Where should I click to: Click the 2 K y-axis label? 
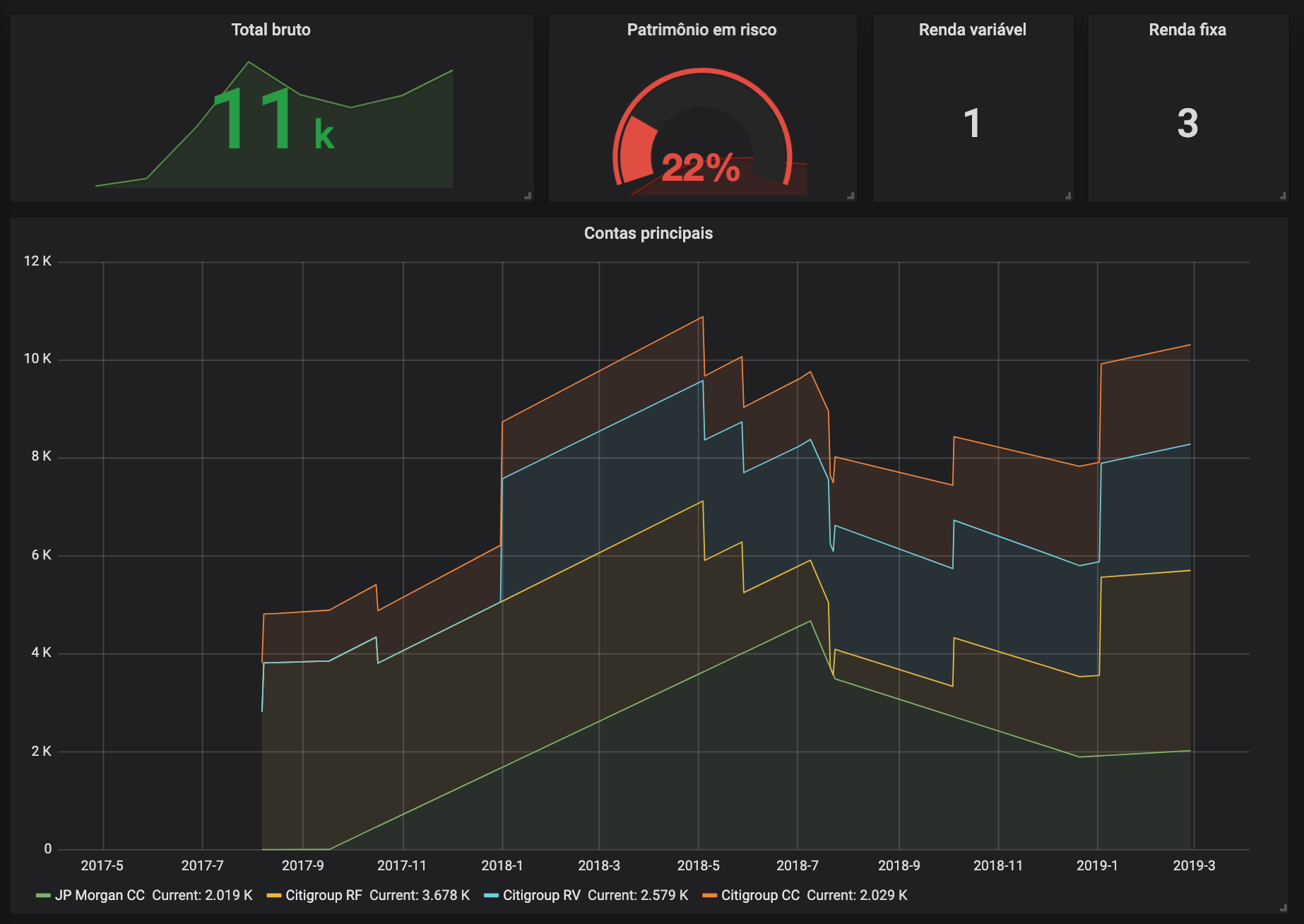click(41, 751)
